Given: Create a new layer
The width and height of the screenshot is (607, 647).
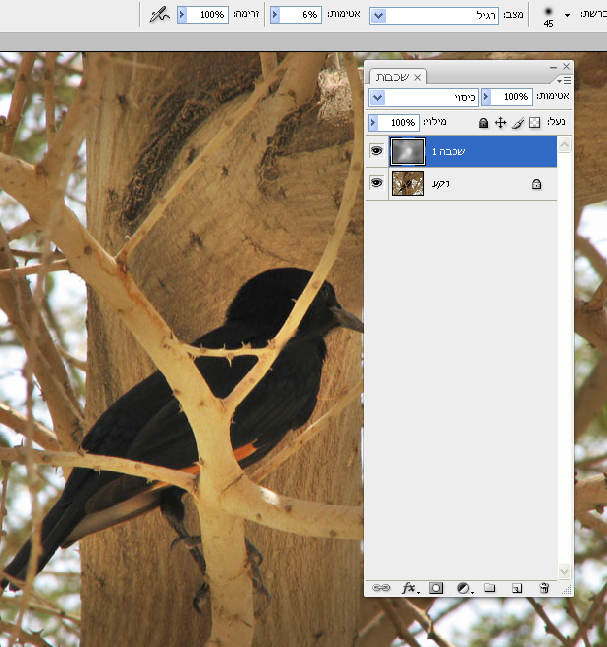Looking at the screenshot, I should 517,588.
